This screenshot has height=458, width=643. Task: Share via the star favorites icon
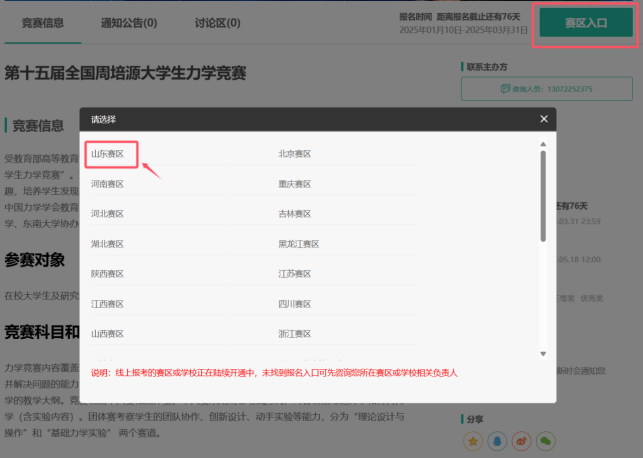coord(473,441)
